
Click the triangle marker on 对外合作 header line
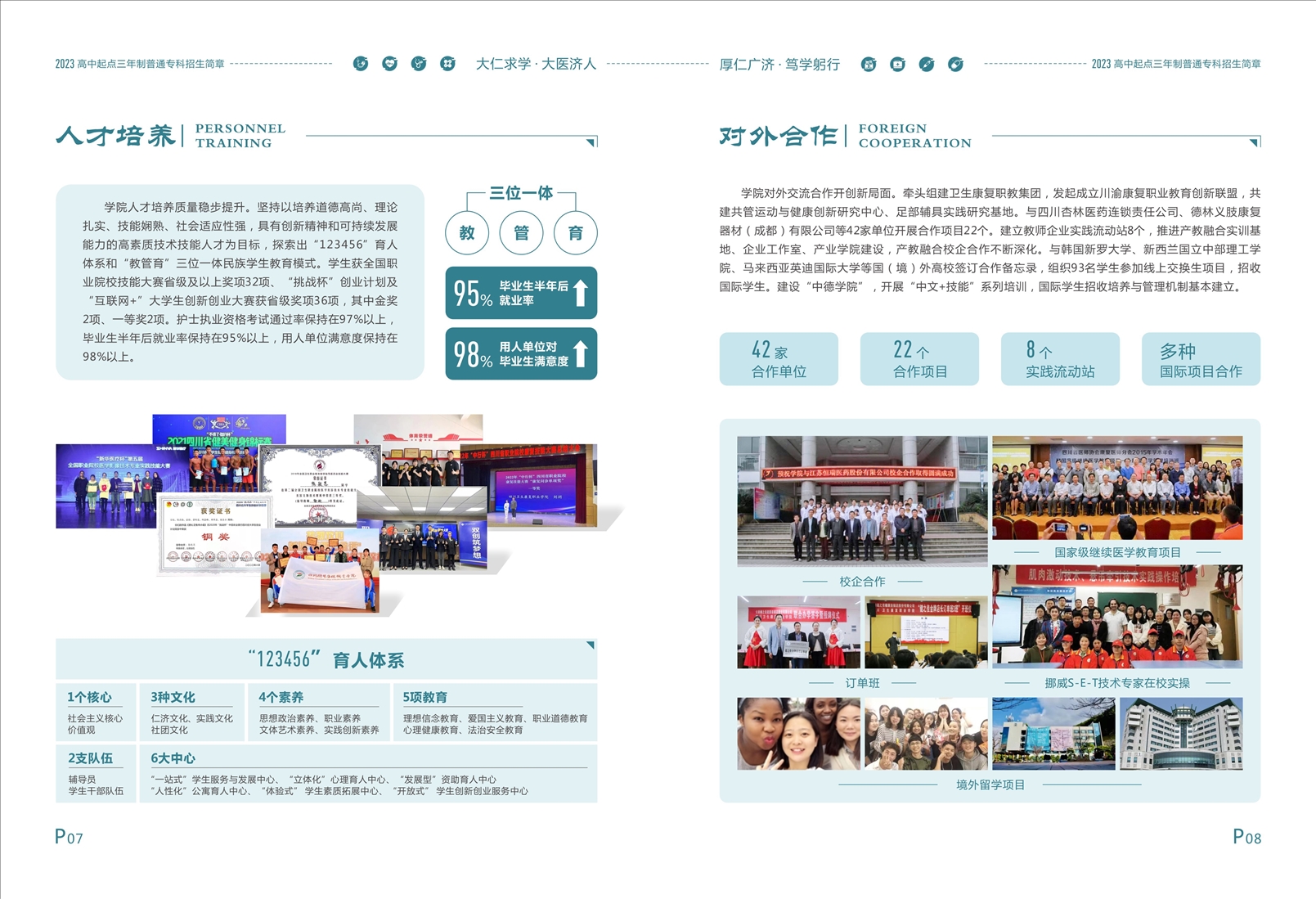1254,142
